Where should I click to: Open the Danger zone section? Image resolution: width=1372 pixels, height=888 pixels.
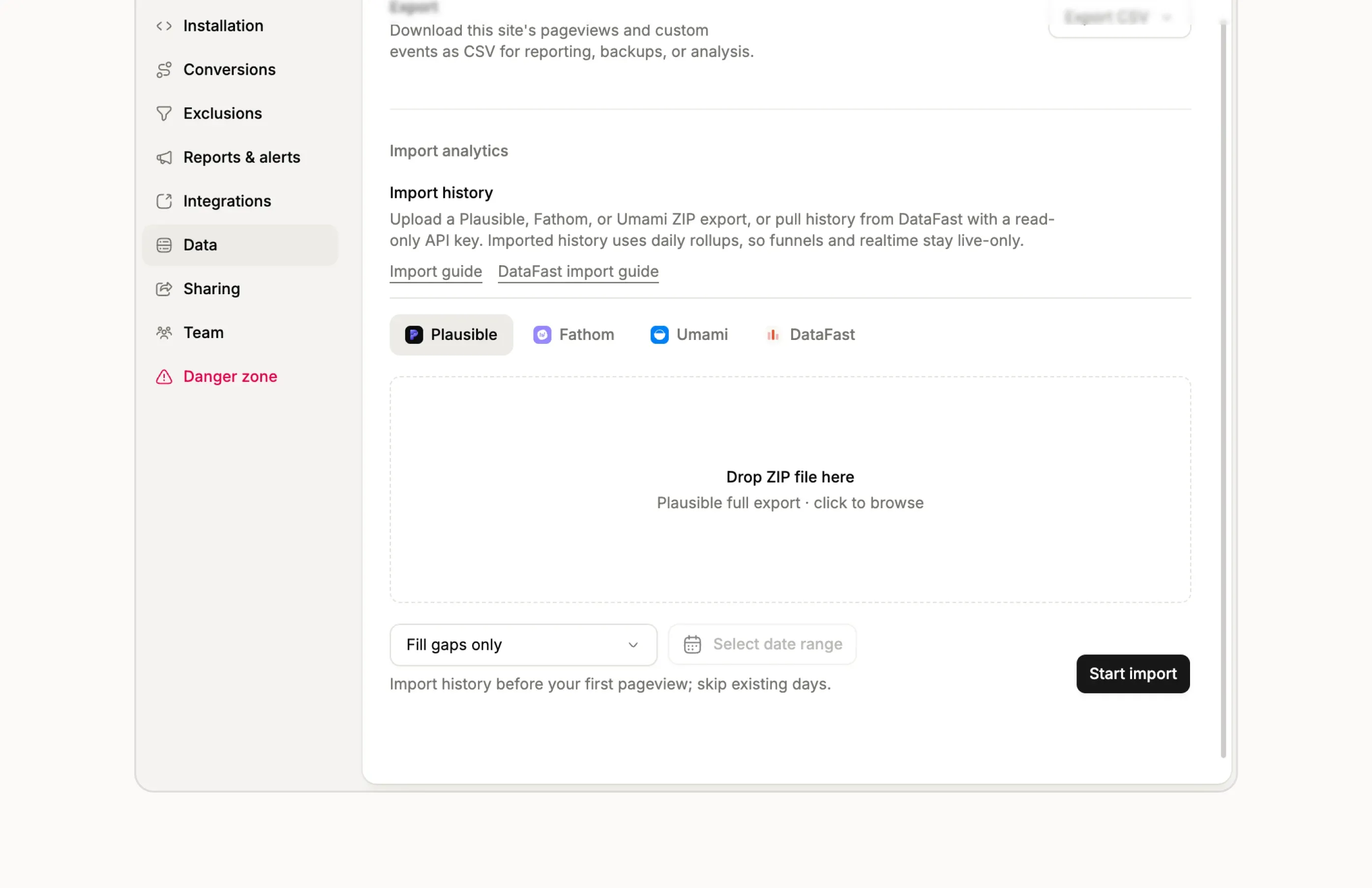point(239,376)
